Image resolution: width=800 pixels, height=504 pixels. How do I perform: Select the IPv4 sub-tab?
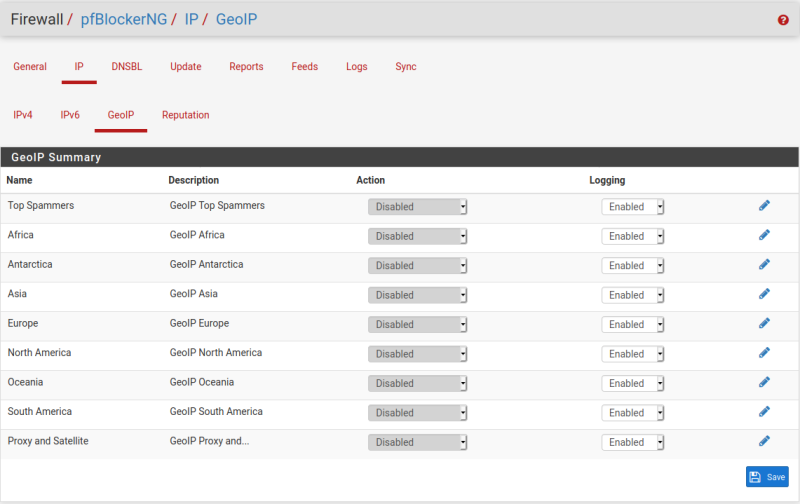22,115
